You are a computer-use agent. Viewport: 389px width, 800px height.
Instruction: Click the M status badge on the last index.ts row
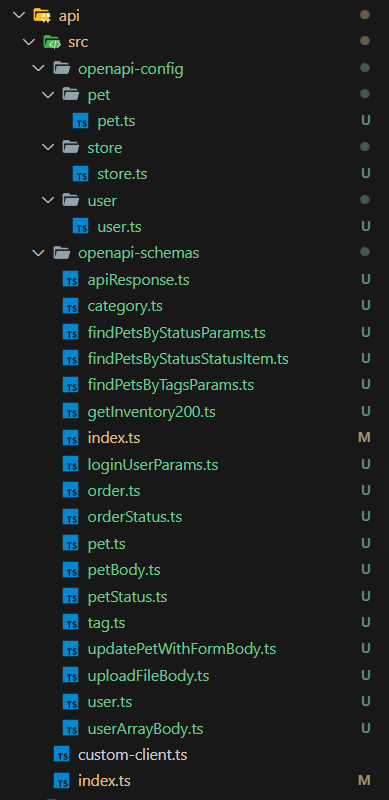tap(364, 781)
